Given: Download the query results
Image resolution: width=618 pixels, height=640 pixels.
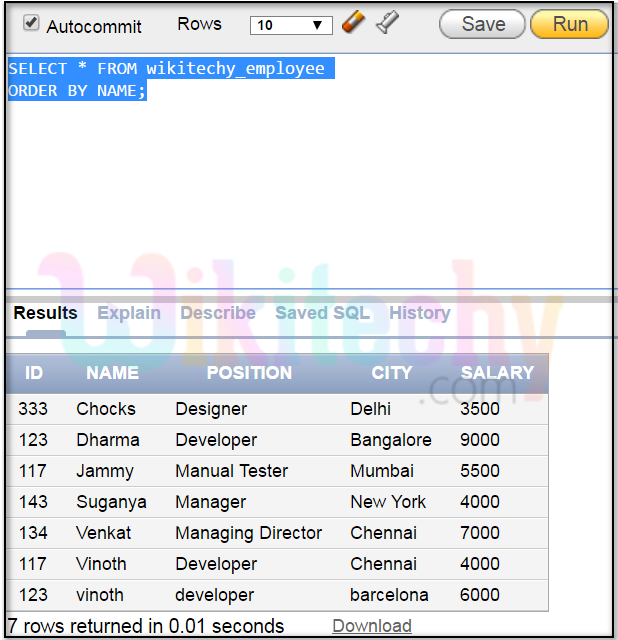Looking at the screenshot, I should [371, 626].
